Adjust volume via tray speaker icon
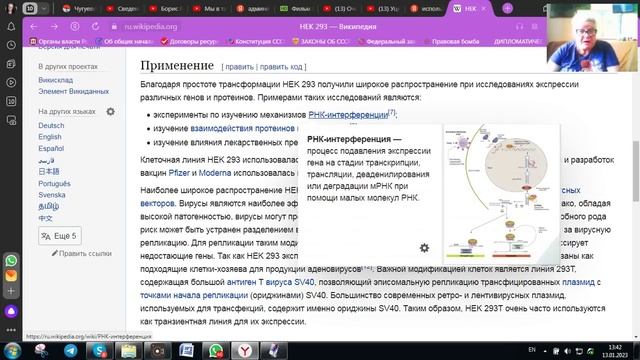This screenshot has height=360, width=640. (568, 351)
